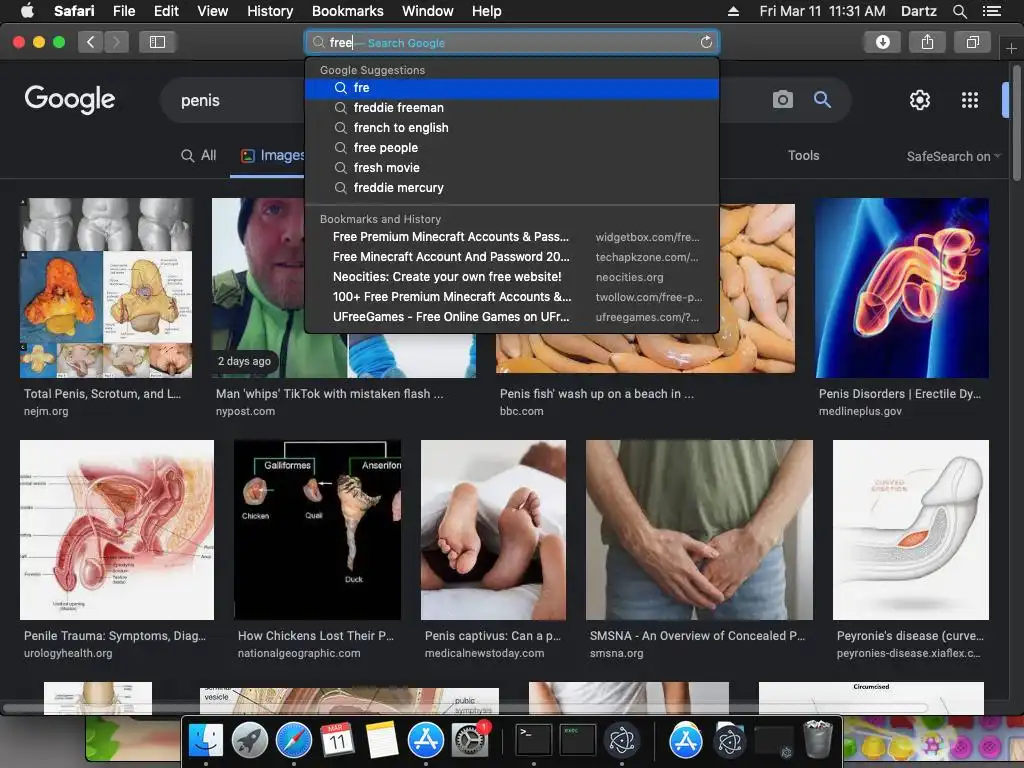Choose 'freddie freeman' suggestion

[512, 108]
